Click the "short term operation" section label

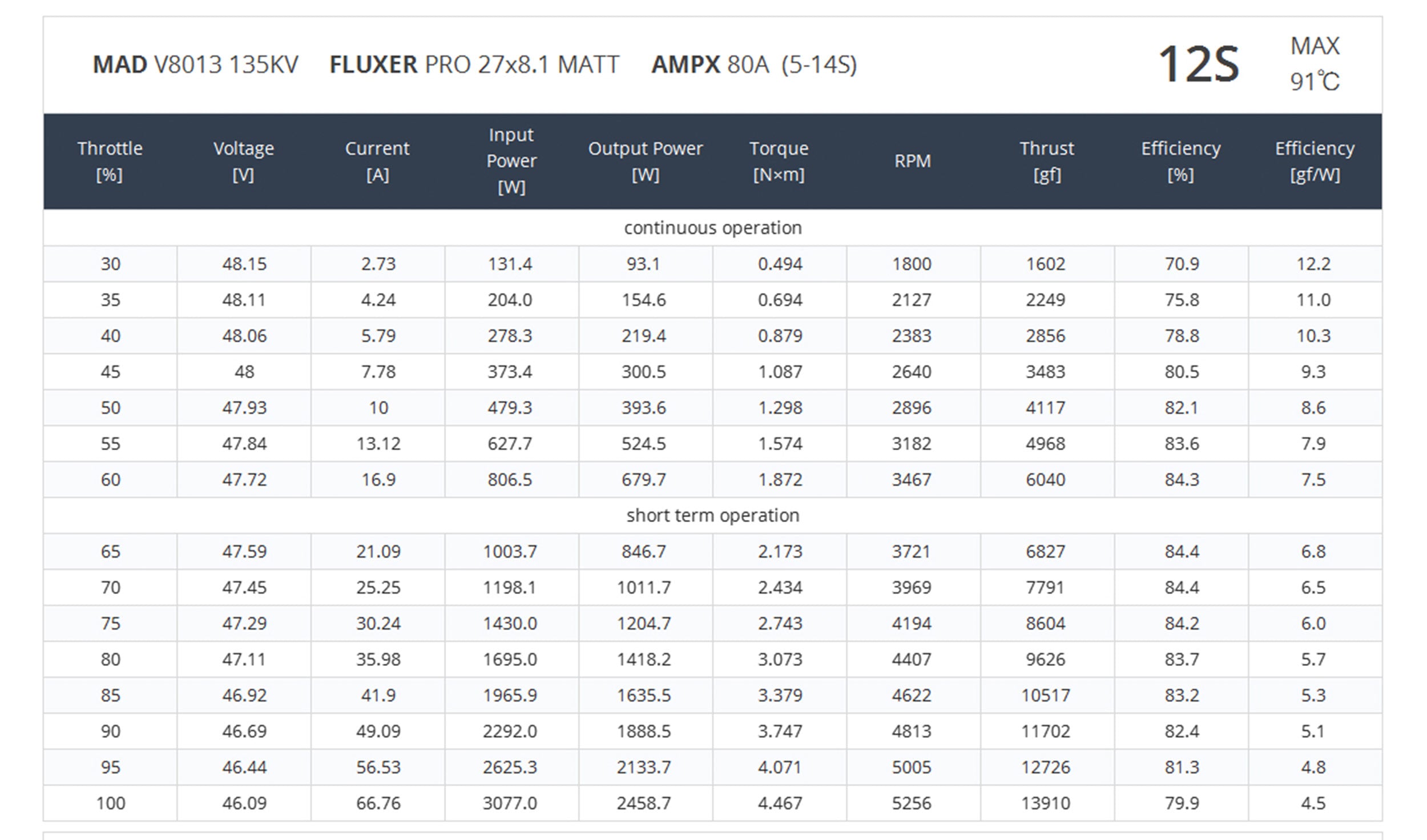712,515
